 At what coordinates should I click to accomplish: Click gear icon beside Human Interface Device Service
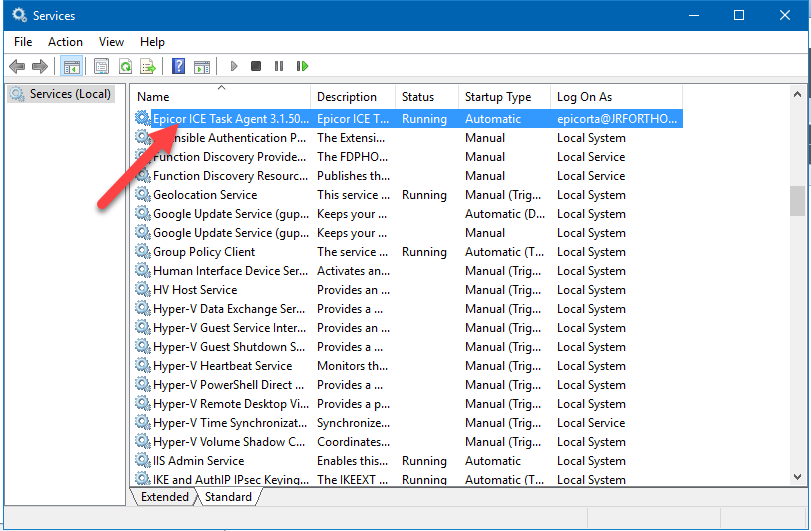point(143,270)
